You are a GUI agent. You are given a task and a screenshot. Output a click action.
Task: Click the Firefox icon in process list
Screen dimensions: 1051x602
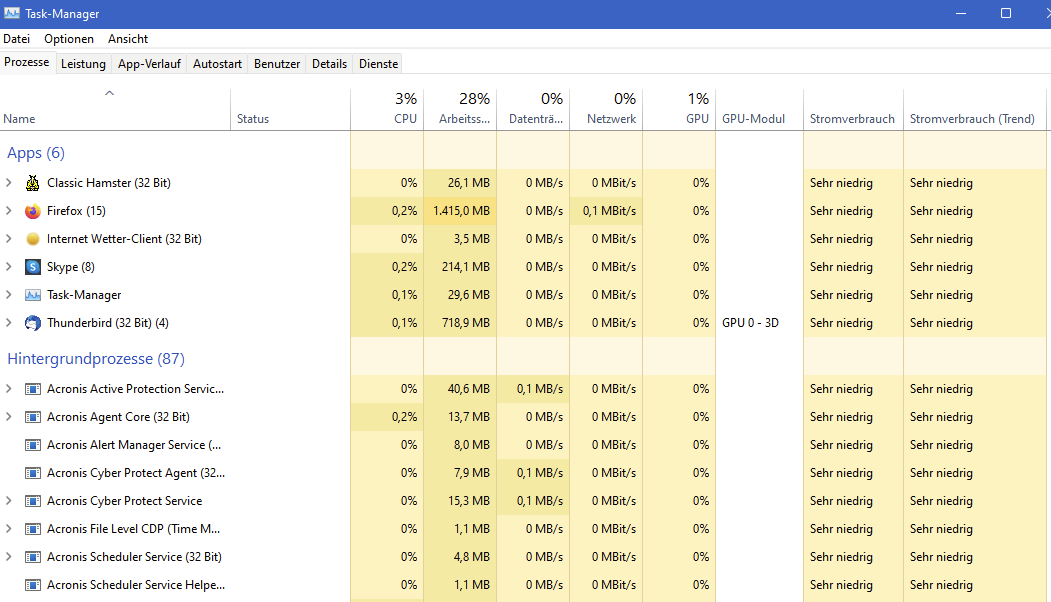click(33, 211)
